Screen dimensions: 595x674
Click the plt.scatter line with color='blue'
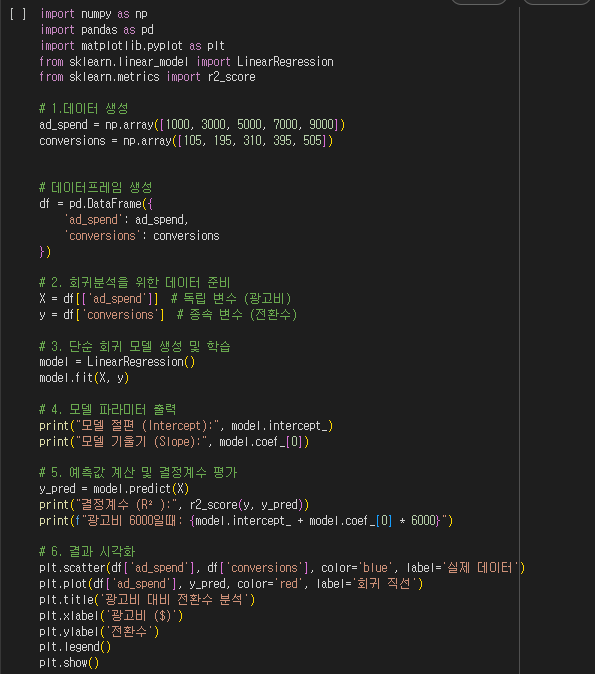(x=282, y=568)
